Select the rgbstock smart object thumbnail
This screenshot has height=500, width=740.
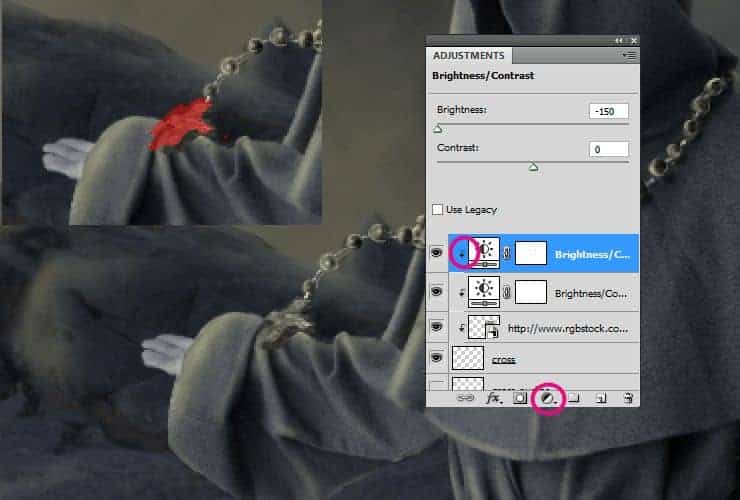(484, 327)
